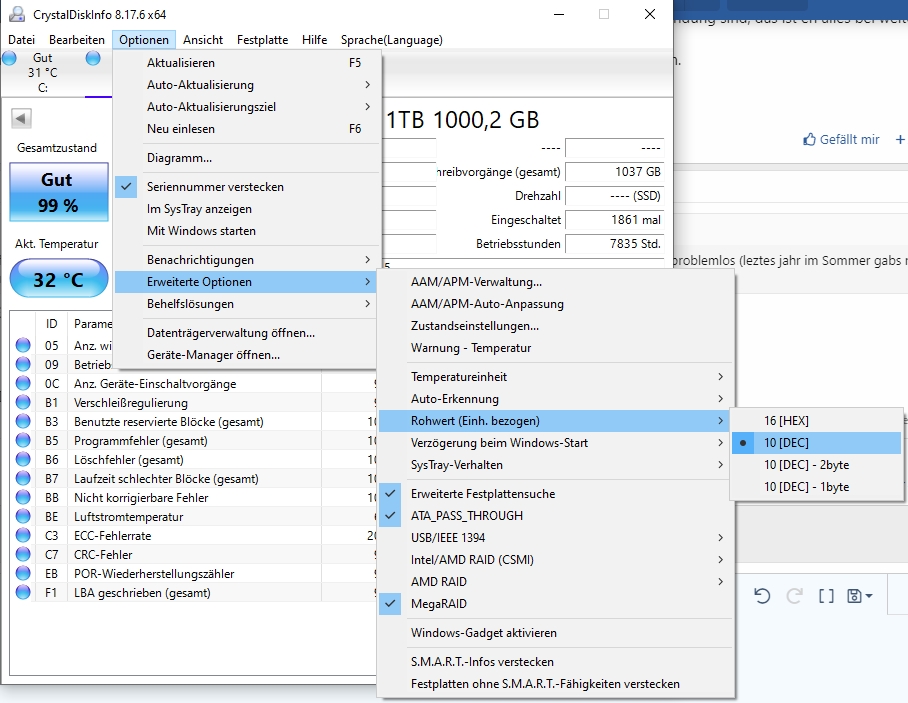Expand Auto-Aktualisierung submenu
Screen dimensions: 908x703
click(246, 85)
